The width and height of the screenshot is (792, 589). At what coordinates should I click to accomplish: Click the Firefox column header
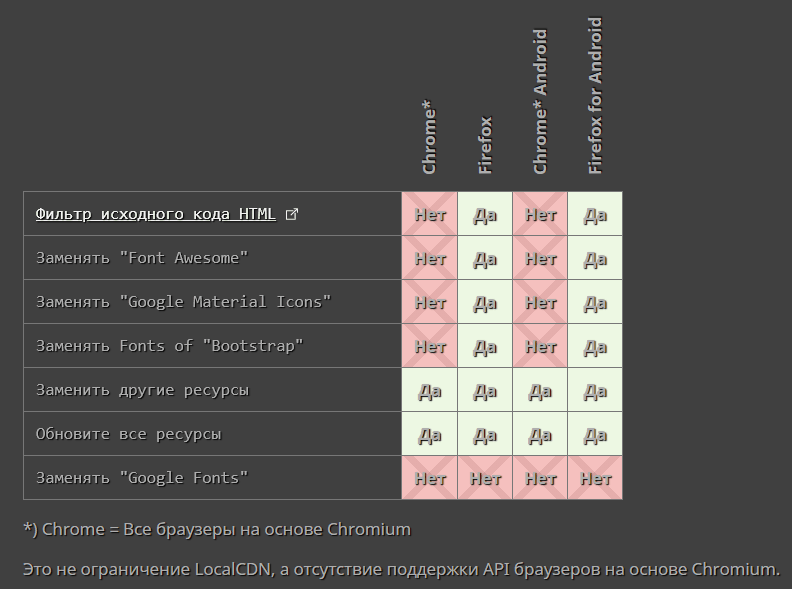click(484, 145)
